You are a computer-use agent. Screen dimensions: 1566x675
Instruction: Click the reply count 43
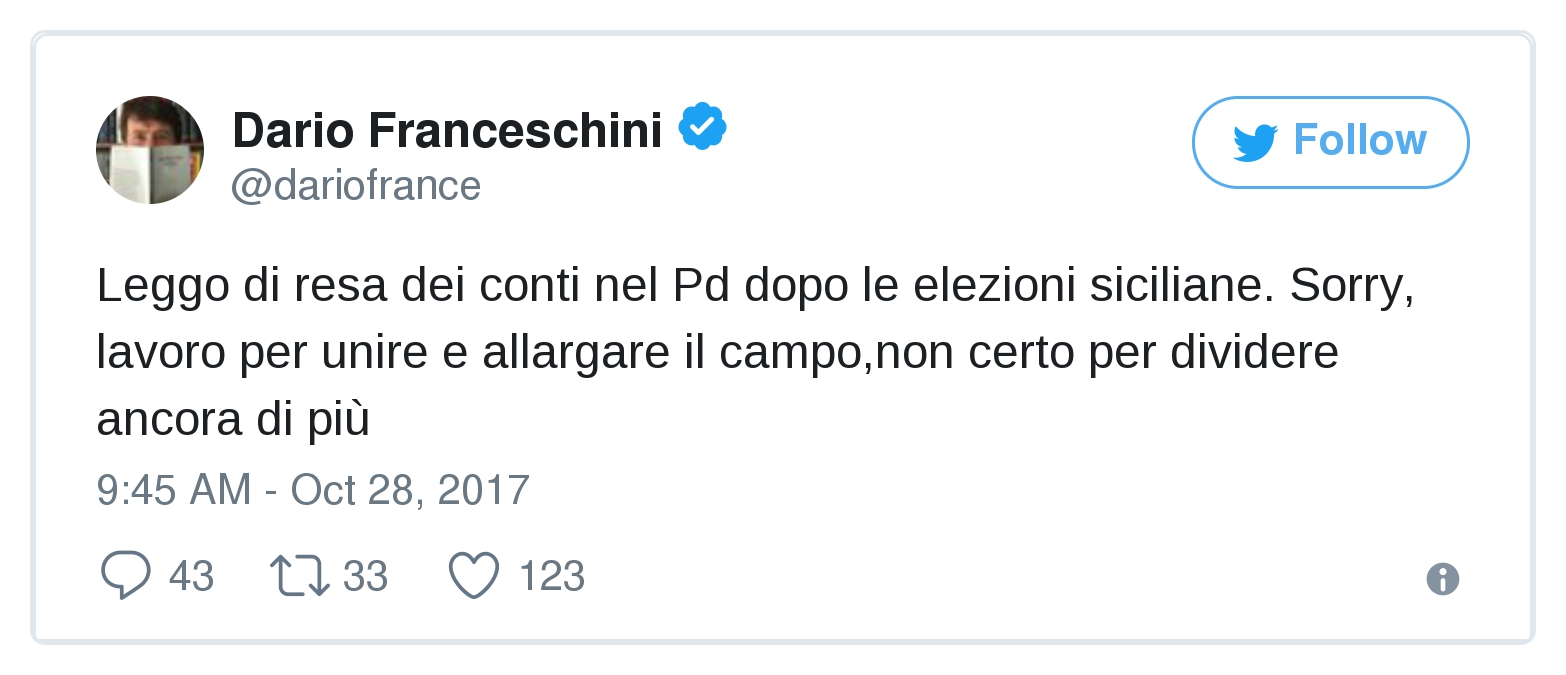coord(191,577)
